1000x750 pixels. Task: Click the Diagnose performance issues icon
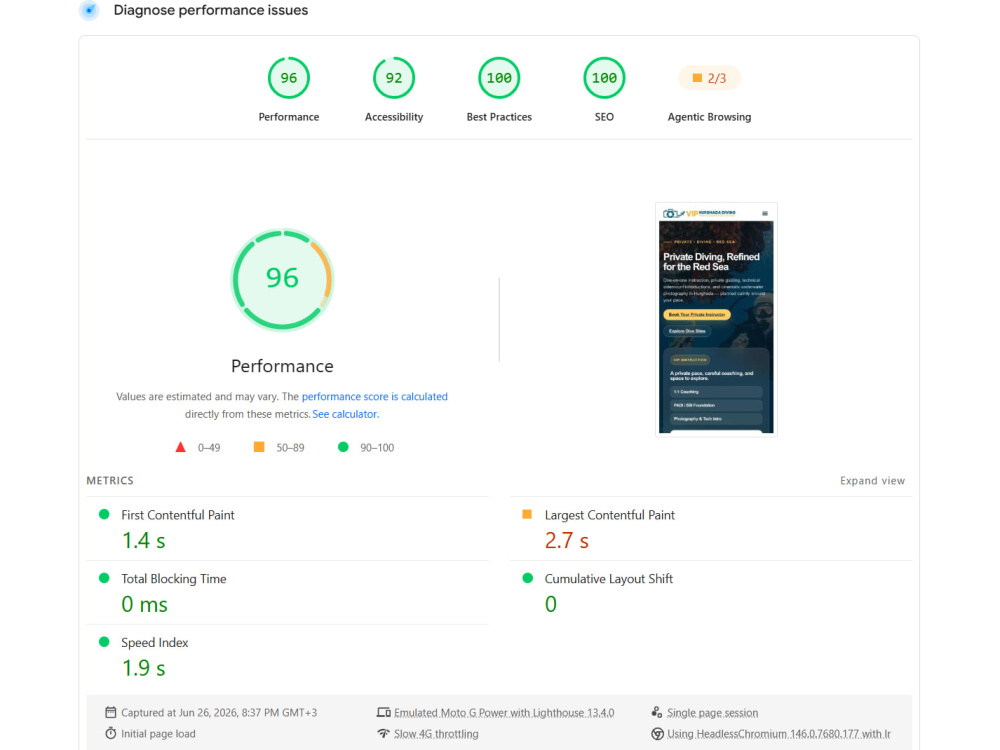coord(89,10)
